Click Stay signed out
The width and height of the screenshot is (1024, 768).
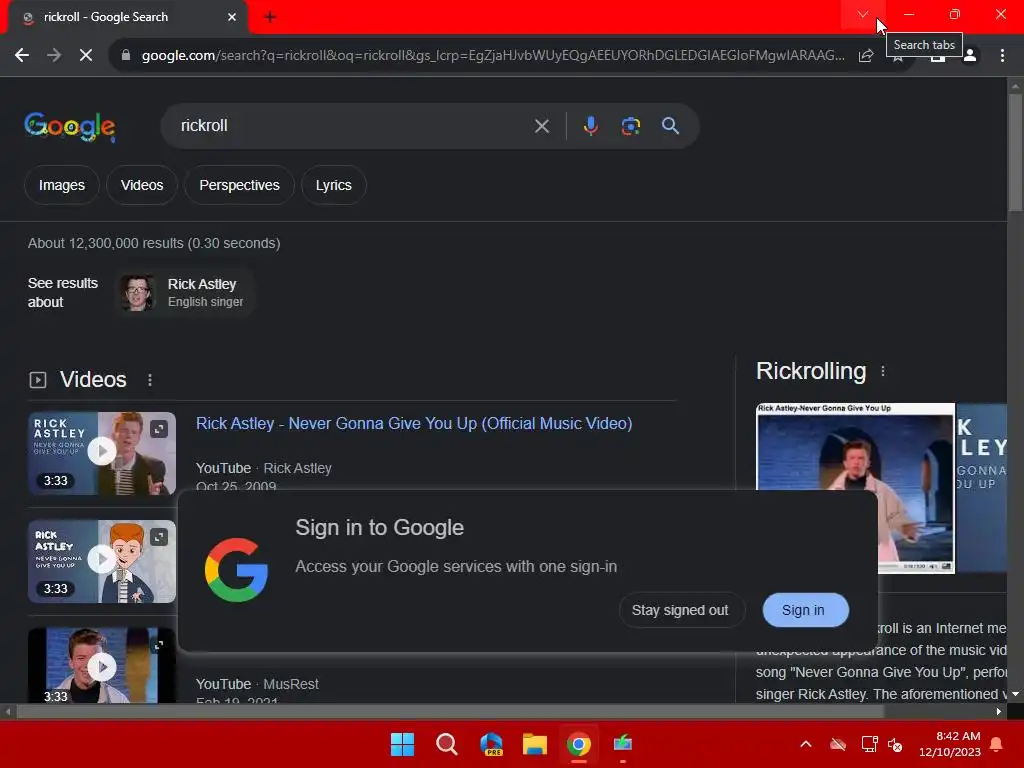coord(680,610)
